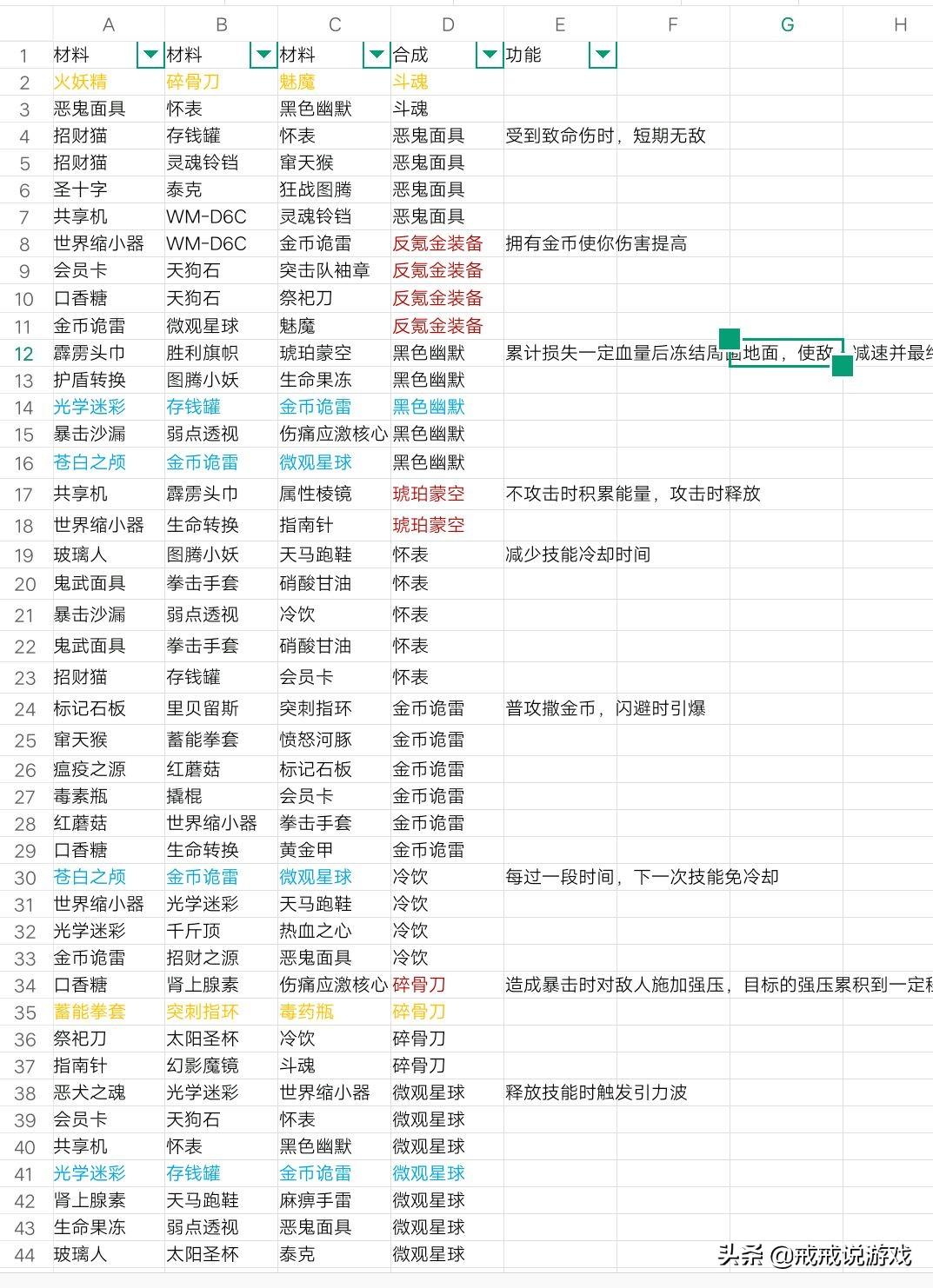This screenshot has height=1288, width=933.
Task: Click cell 每过一段时间，下一次技能免冷却
Action: pyautogui.click(x=642, y=877)
